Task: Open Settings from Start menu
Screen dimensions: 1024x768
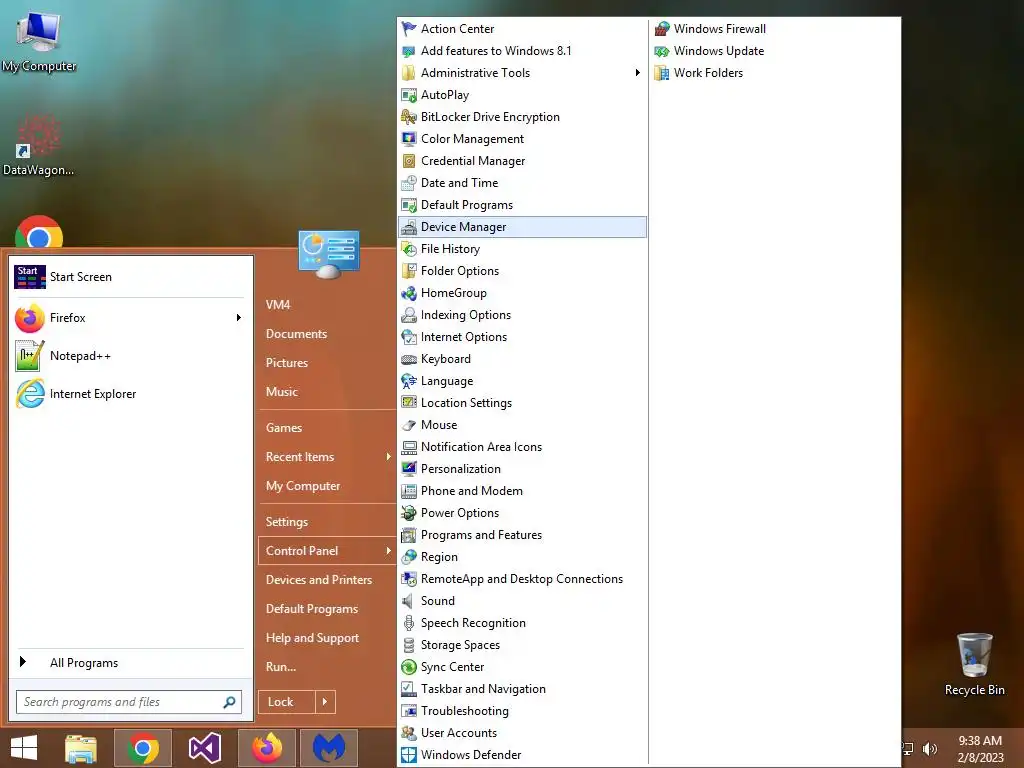Action: 287,522
